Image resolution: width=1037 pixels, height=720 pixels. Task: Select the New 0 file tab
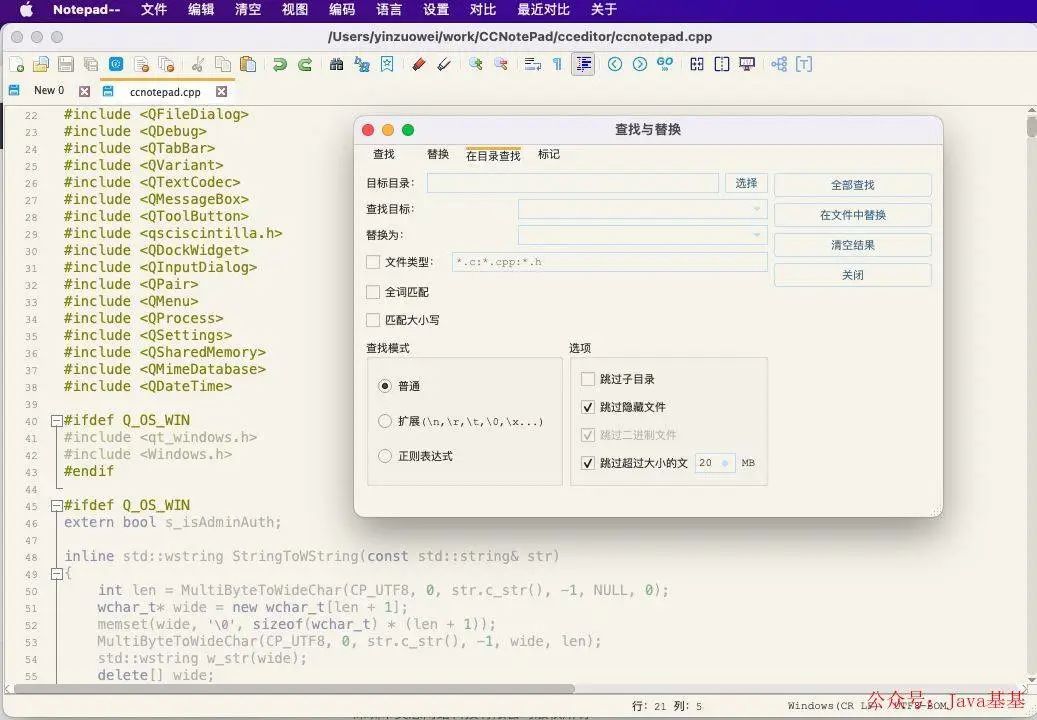click(49, 91)
